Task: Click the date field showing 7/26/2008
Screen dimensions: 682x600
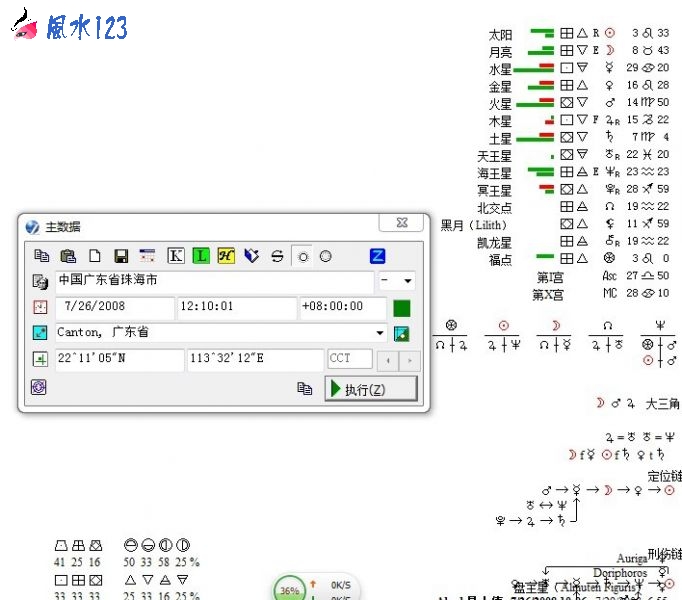Action: [x=115, y=307]
